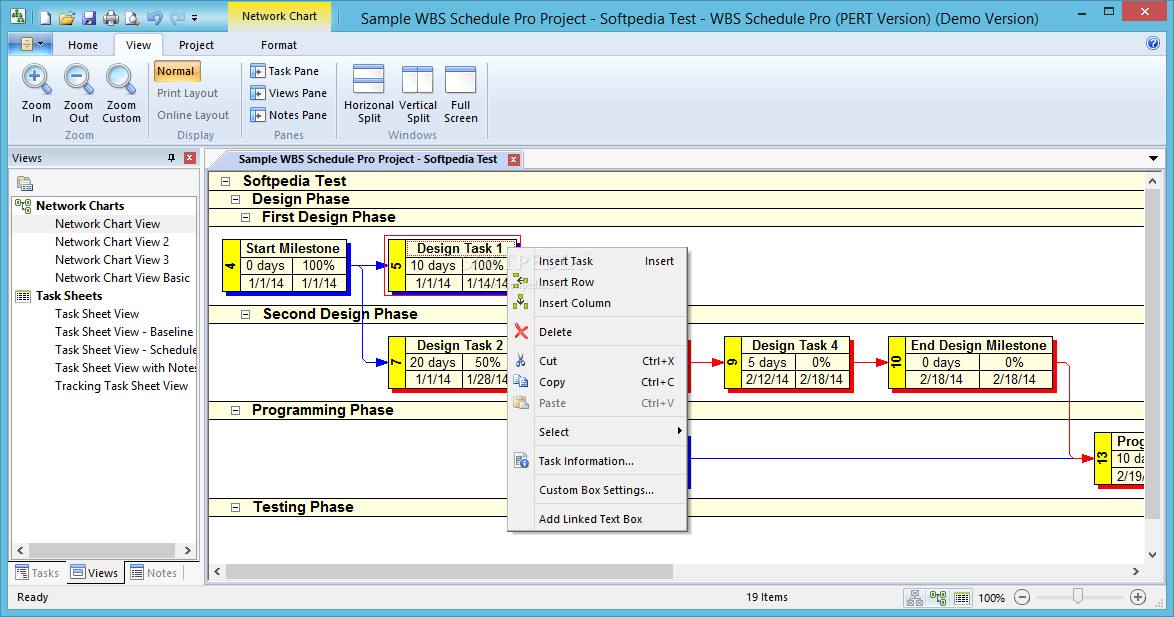Image resolution: width=1174 pixels, height=617 pixels.
Task: Open the Select submenu in context menu
Action: 597,432
